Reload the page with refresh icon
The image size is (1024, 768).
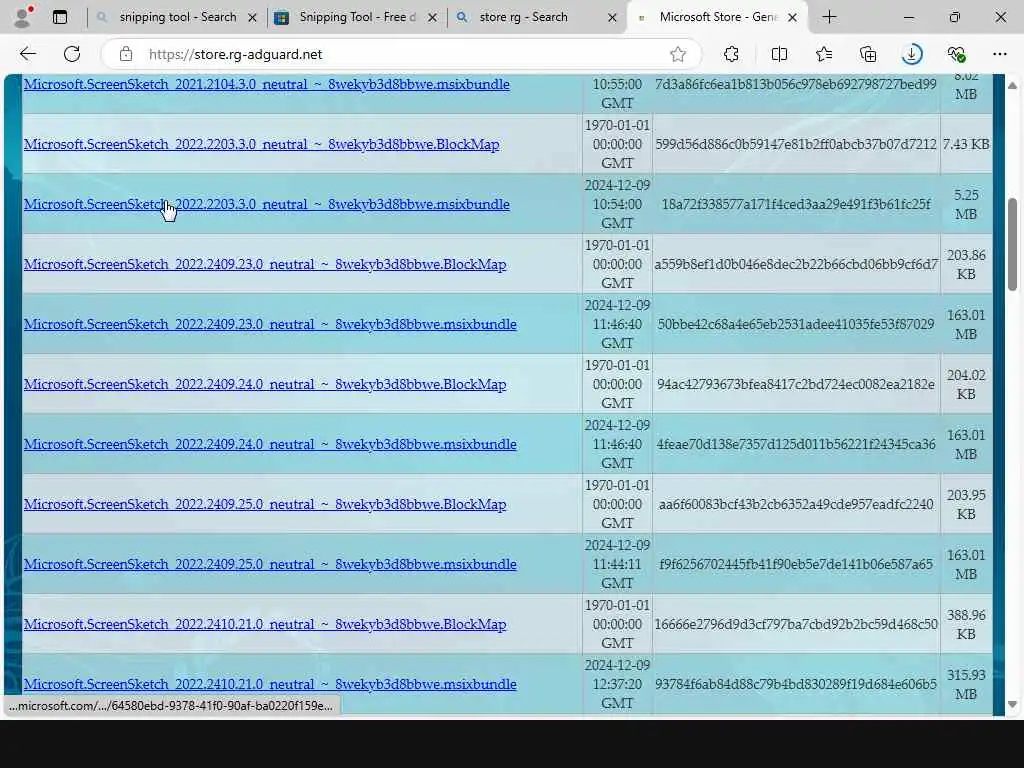tap(72, 54)
